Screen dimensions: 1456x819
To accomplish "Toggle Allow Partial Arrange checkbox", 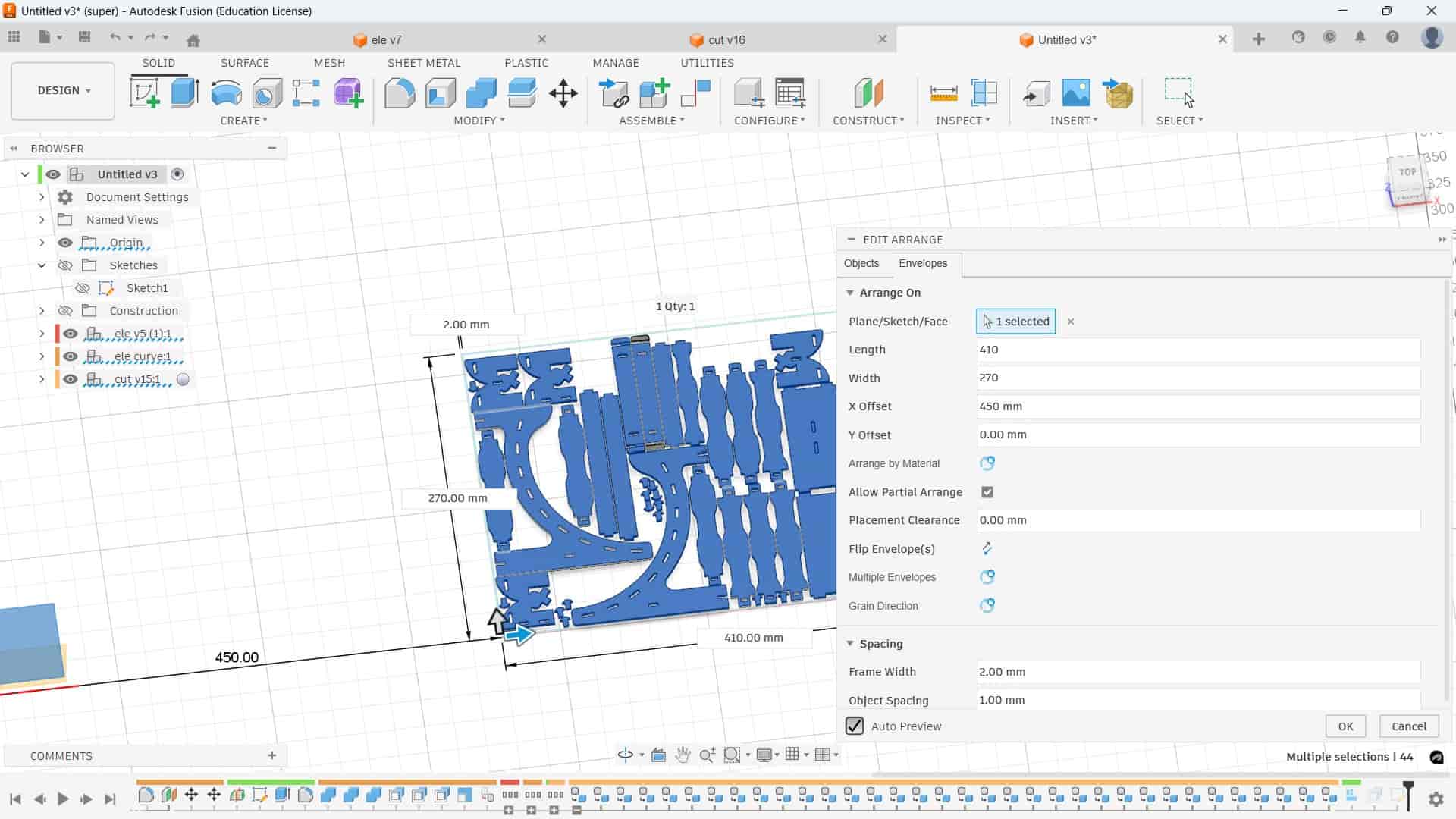I will 987,492.
